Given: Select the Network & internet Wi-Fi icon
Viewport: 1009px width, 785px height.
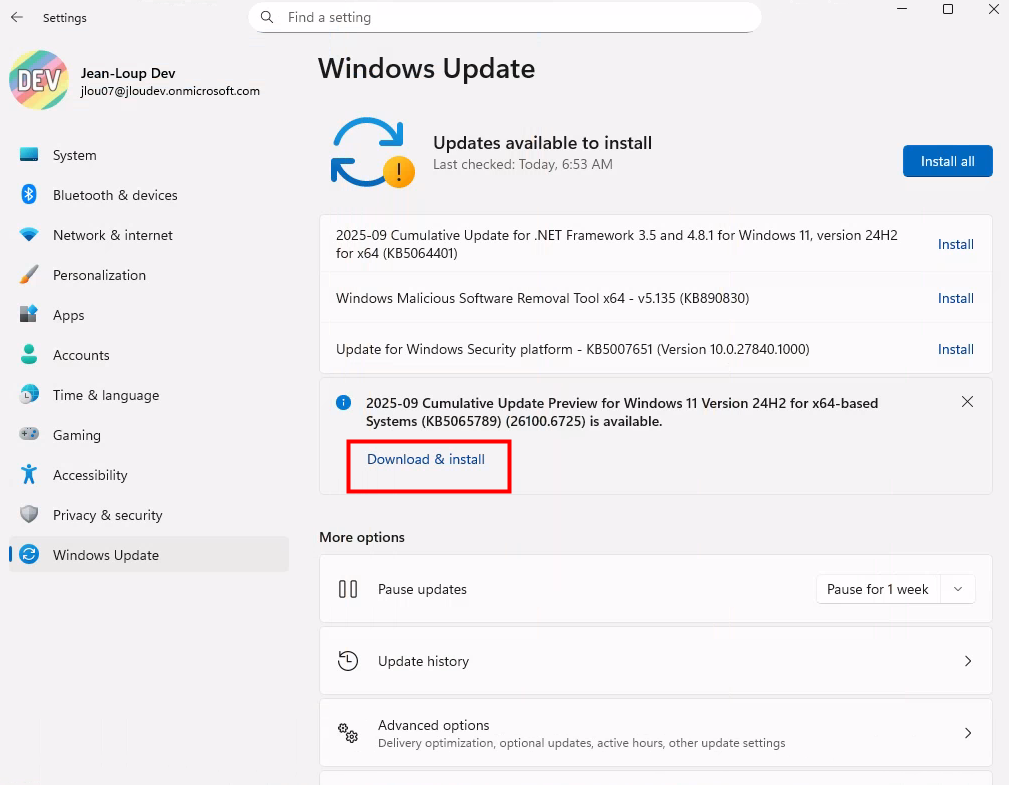Looking at the screenshot, I should pos(29,235).
